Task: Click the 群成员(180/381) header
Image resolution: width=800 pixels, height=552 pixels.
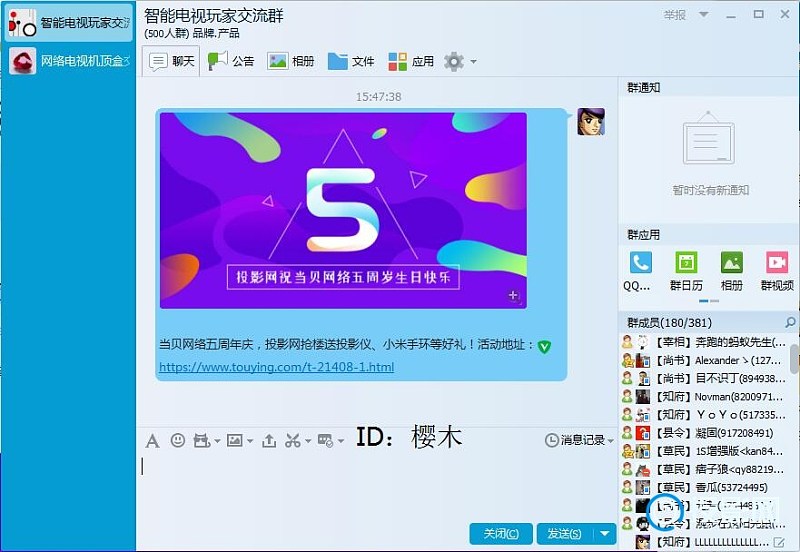Action: [669, 323]
